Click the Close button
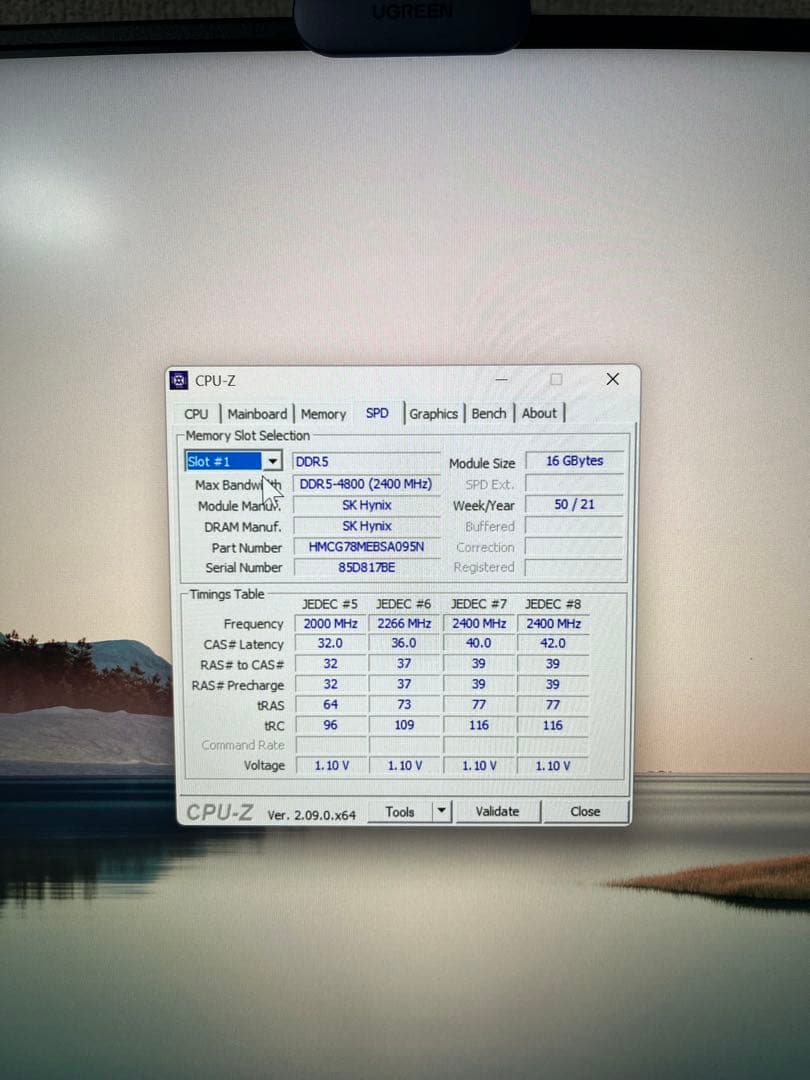 585,812
